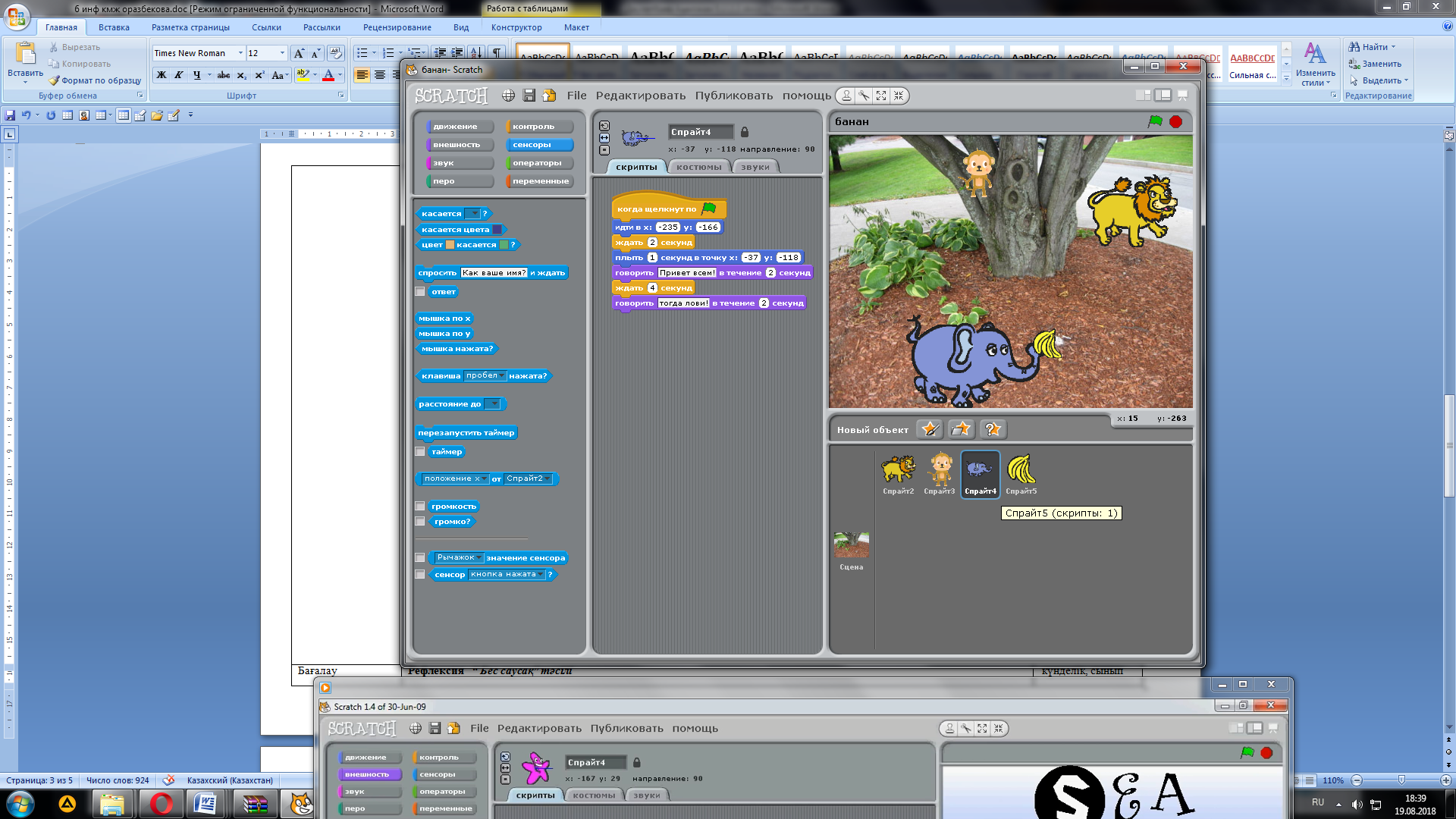Click the strikethrough button in Word
Screen dimensions: 1456x819
click(224, 75)
